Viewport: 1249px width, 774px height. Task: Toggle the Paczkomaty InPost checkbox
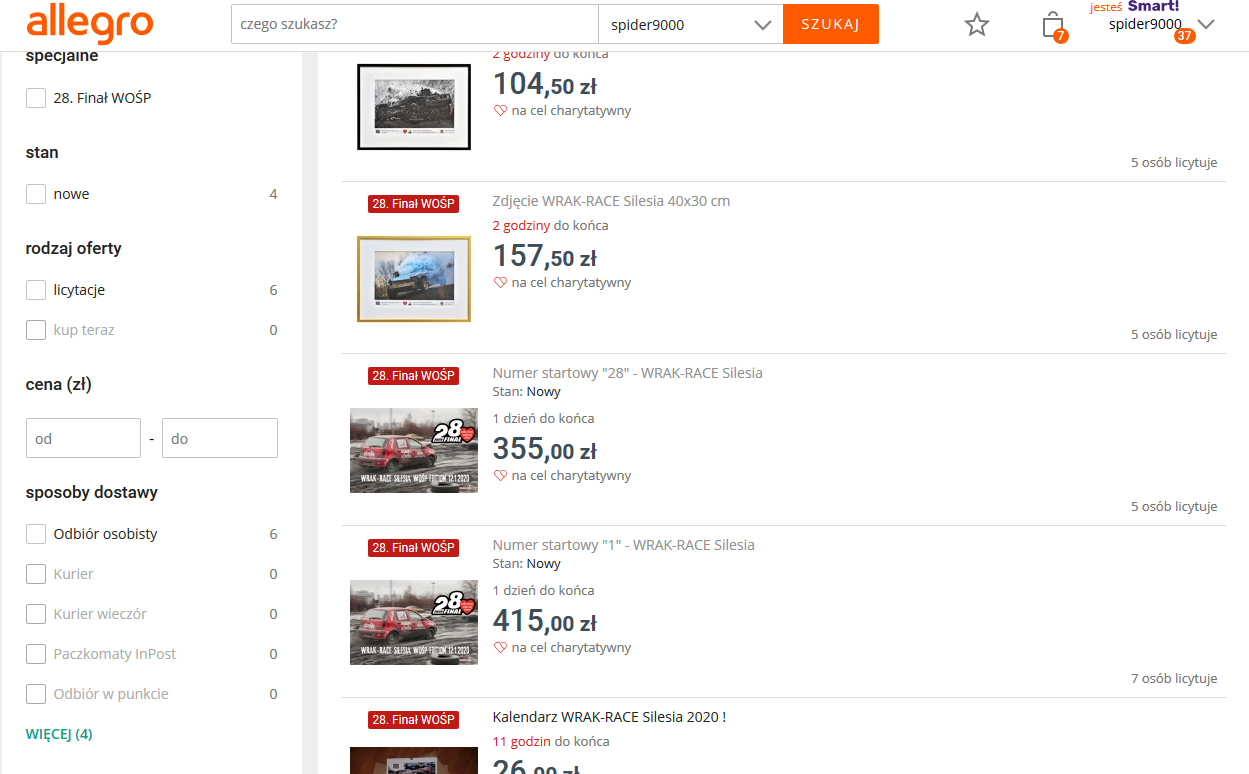pyautogui.click(x=36, y=654)
